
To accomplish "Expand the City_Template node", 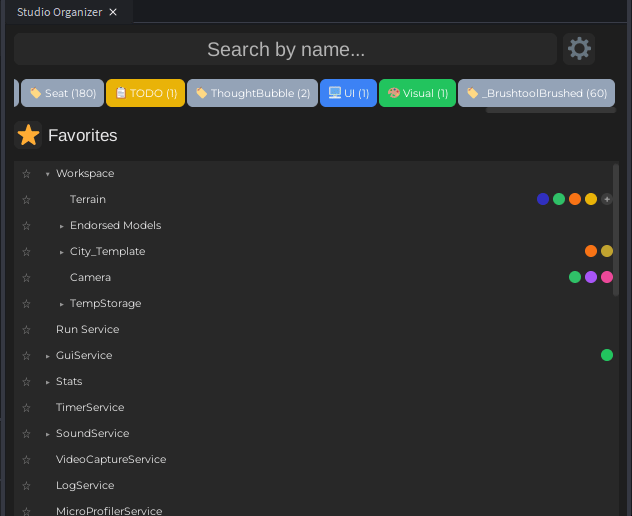I will click(61, 252).
